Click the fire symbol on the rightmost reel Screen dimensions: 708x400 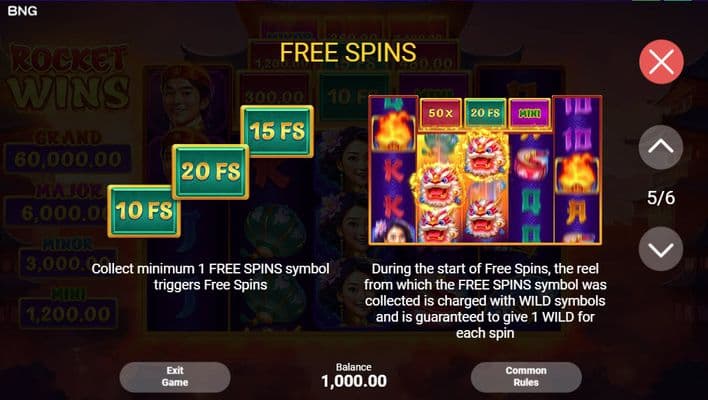577,173
